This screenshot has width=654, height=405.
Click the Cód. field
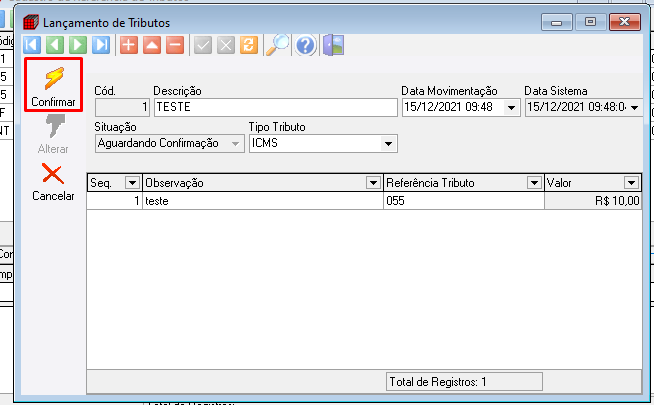(x=122, y=107)
